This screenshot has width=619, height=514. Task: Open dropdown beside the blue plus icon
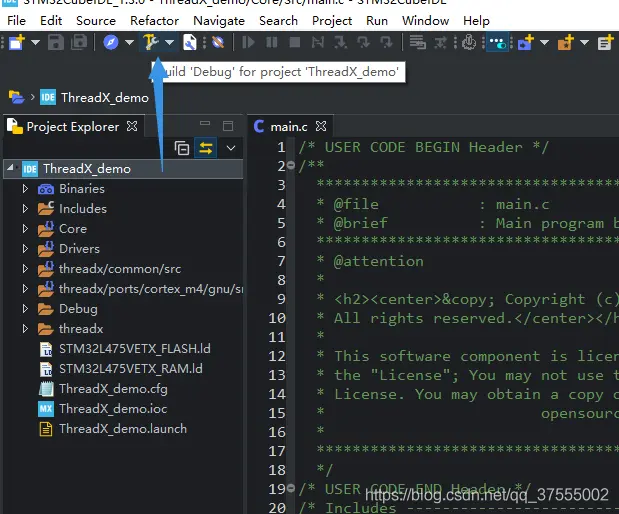point(544,42)
